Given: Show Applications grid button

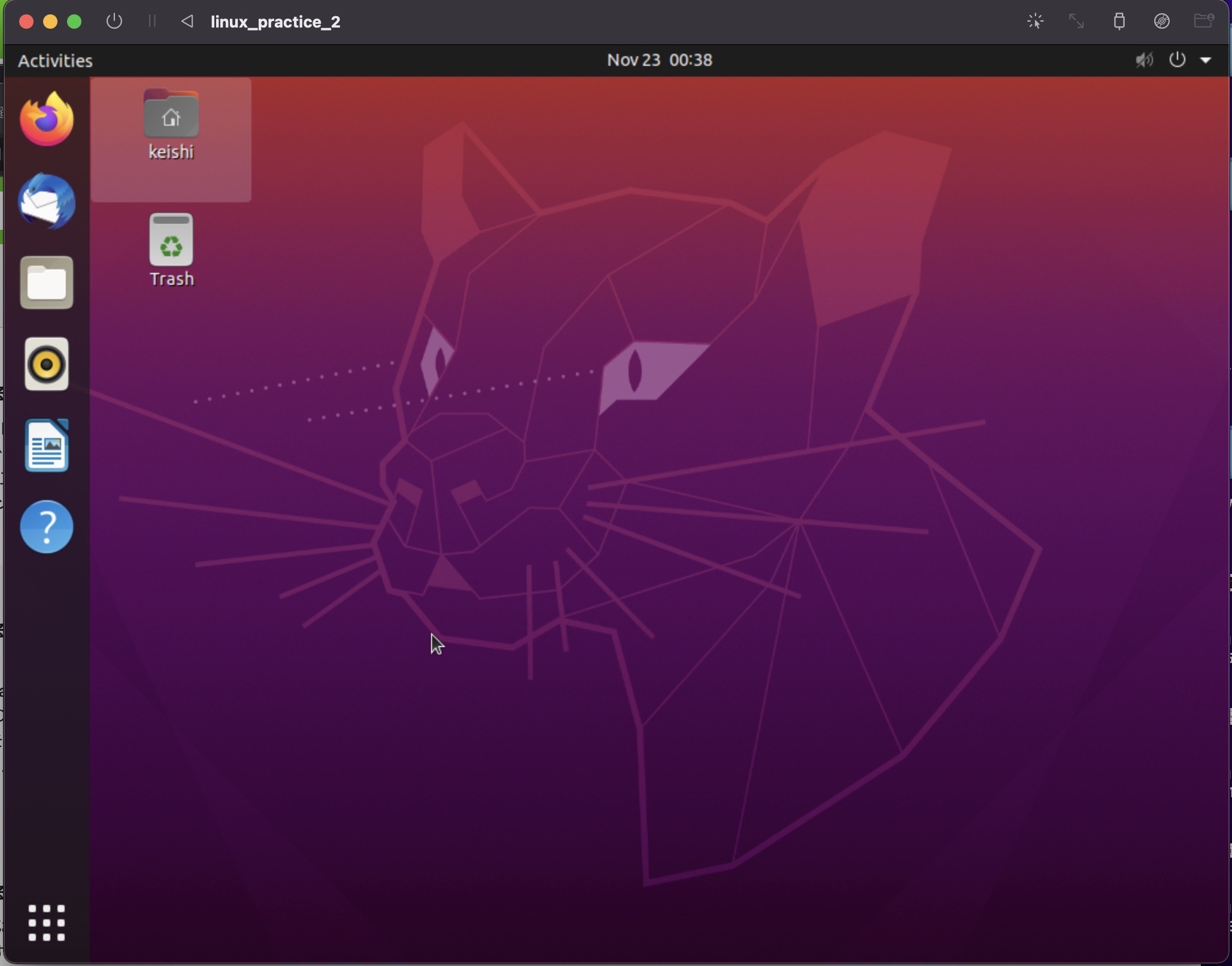Looking at the screenshot, I should 47,922.
